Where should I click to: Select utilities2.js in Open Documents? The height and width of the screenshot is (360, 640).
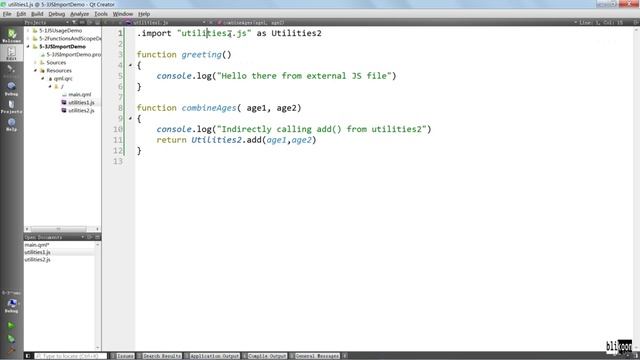coord(38,260)
